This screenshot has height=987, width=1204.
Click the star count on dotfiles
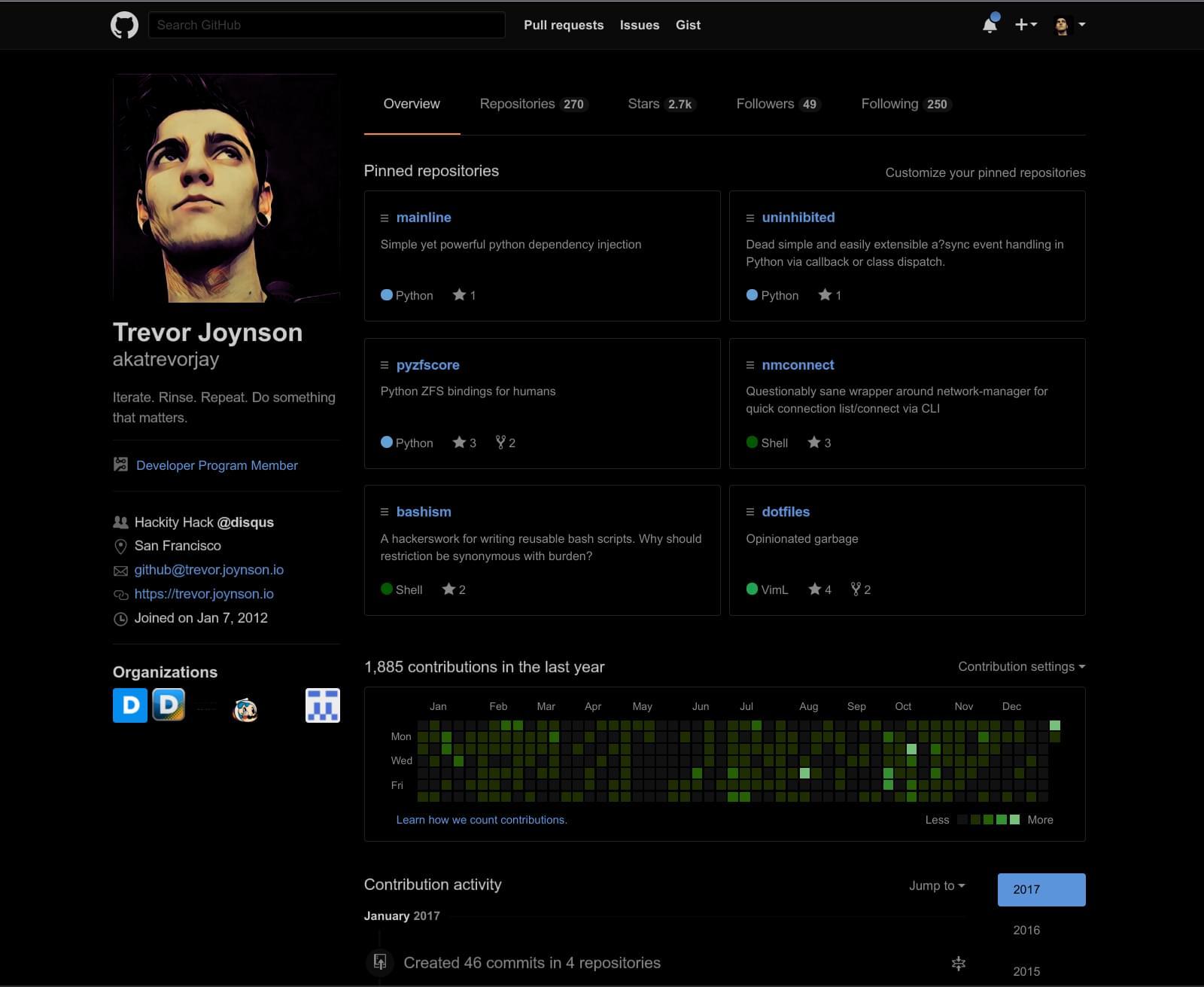click(x=819, y=589)
